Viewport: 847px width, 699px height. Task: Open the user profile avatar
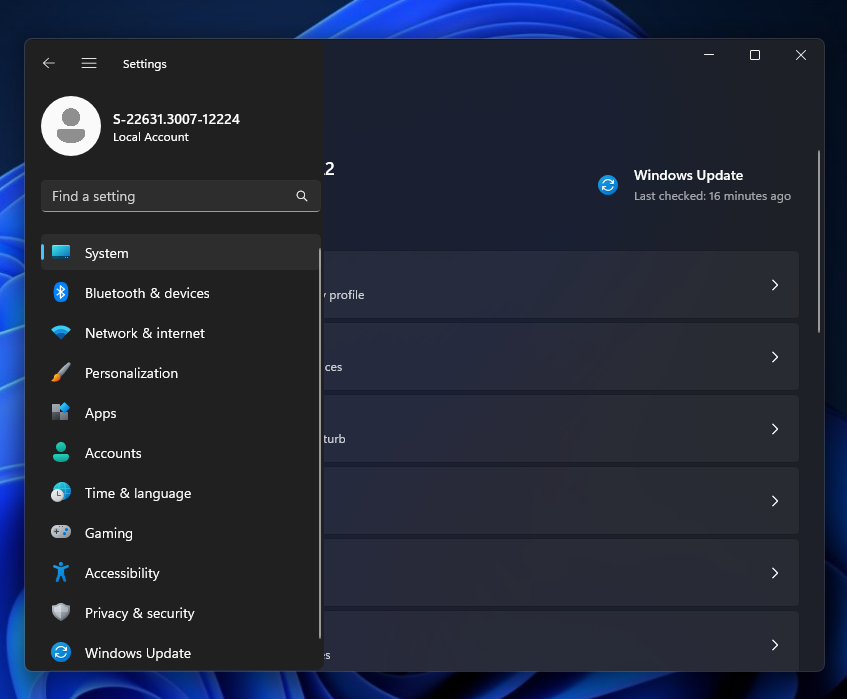click(x=71, y=126)
